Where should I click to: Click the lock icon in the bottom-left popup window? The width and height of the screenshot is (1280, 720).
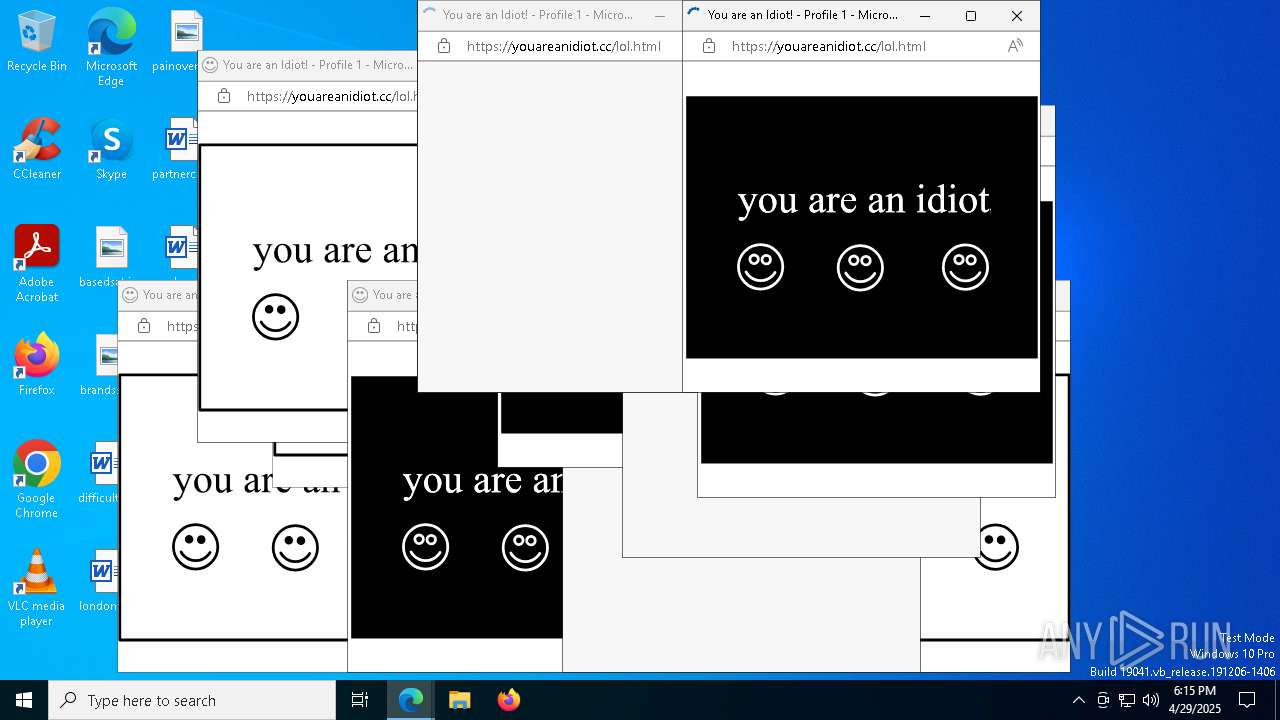coord(144,326)
